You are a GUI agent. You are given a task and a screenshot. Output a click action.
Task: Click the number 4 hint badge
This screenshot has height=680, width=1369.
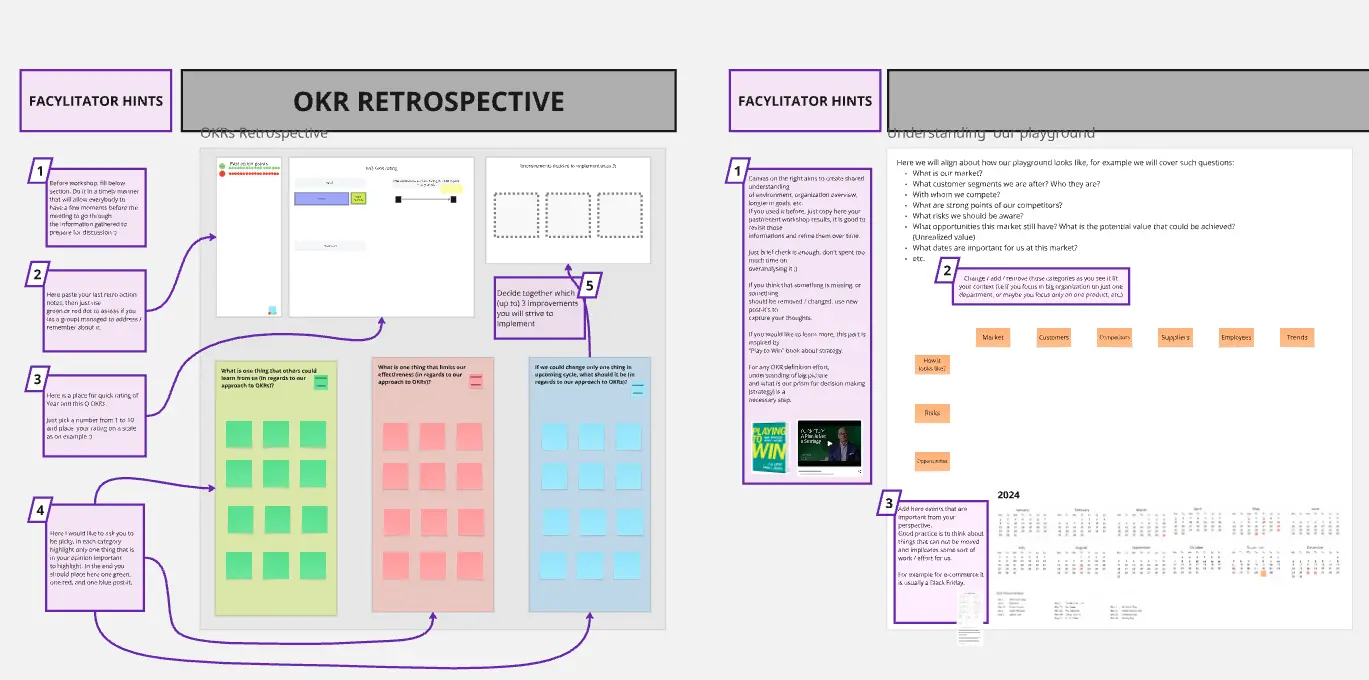(40, 510)
